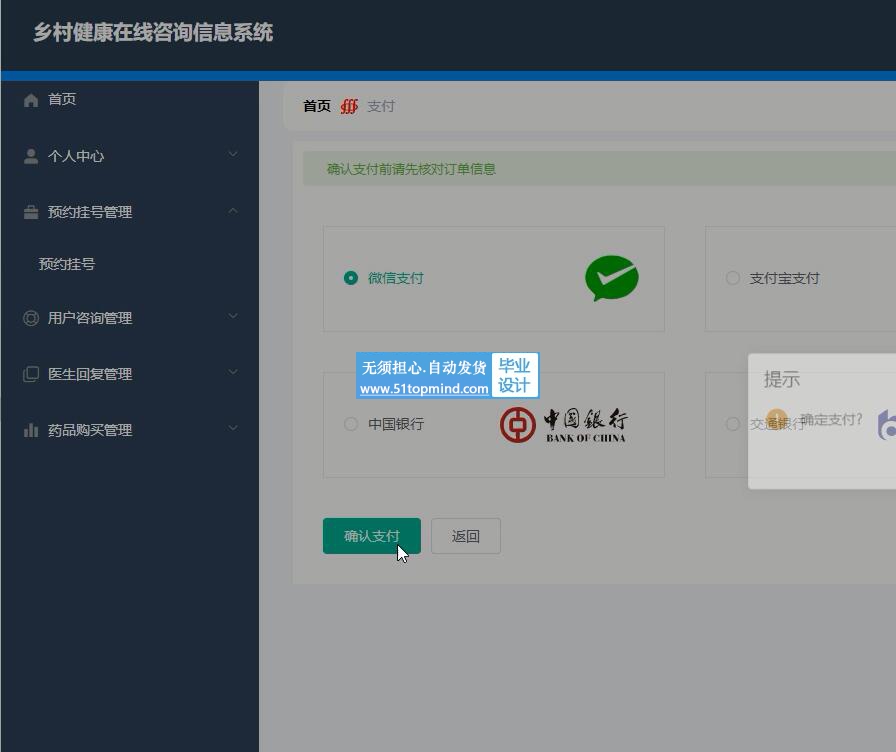Click the lifebuoy icon beside 用户咨询管理

[31, 318]
